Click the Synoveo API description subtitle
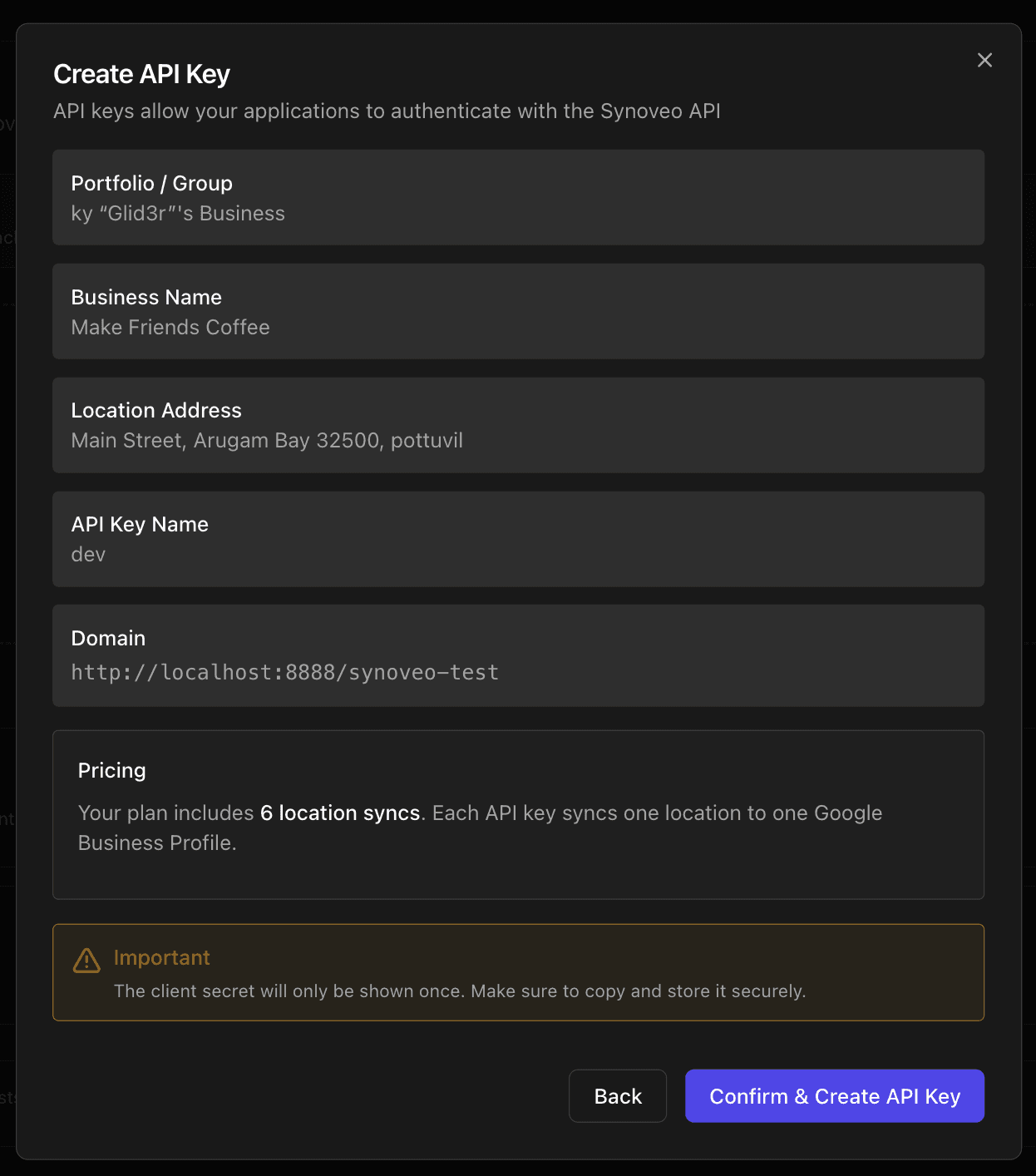This screenshot has height=1176, width=1036. tap(387, 111)
